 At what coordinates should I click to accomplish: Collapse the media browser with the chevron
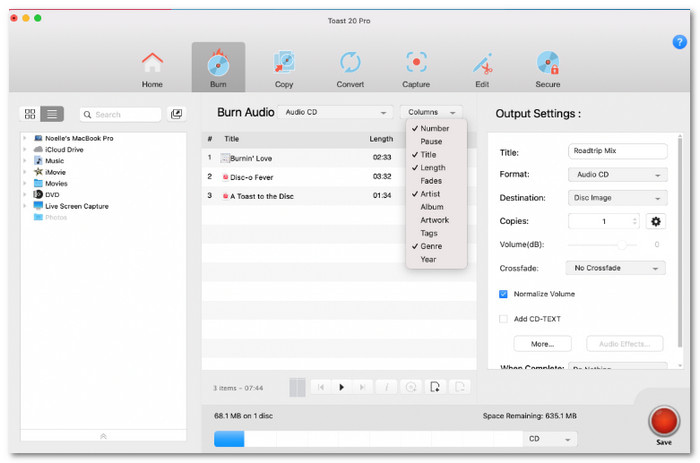[103, 436]
